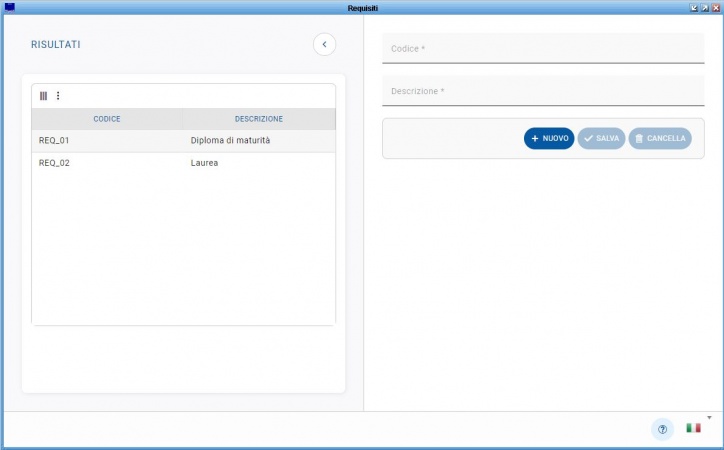This screenshot has height=450, width=724.
Task: Select the REQ_01 cell
Action: click(107, 141)
